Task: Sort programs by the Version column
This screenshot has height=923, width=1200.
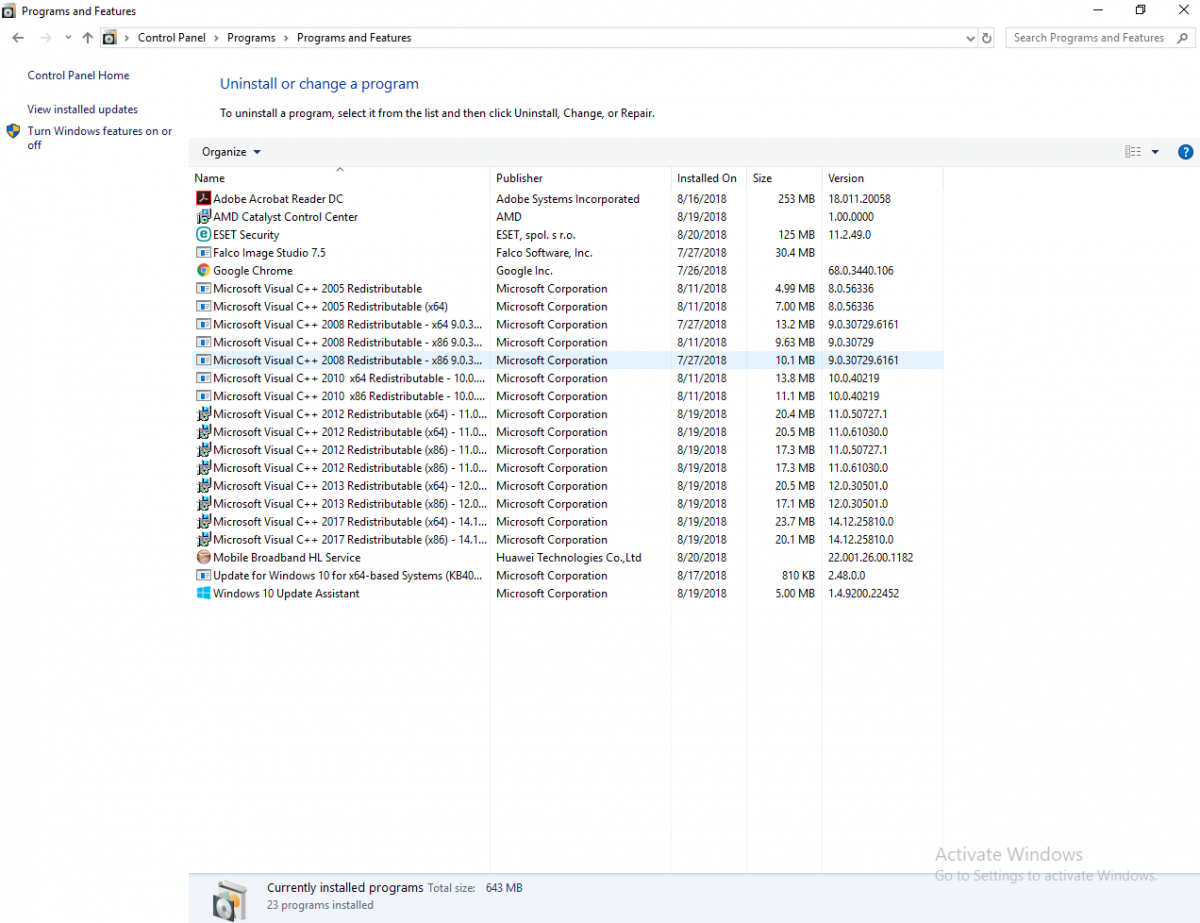Action: pos(882,178)
